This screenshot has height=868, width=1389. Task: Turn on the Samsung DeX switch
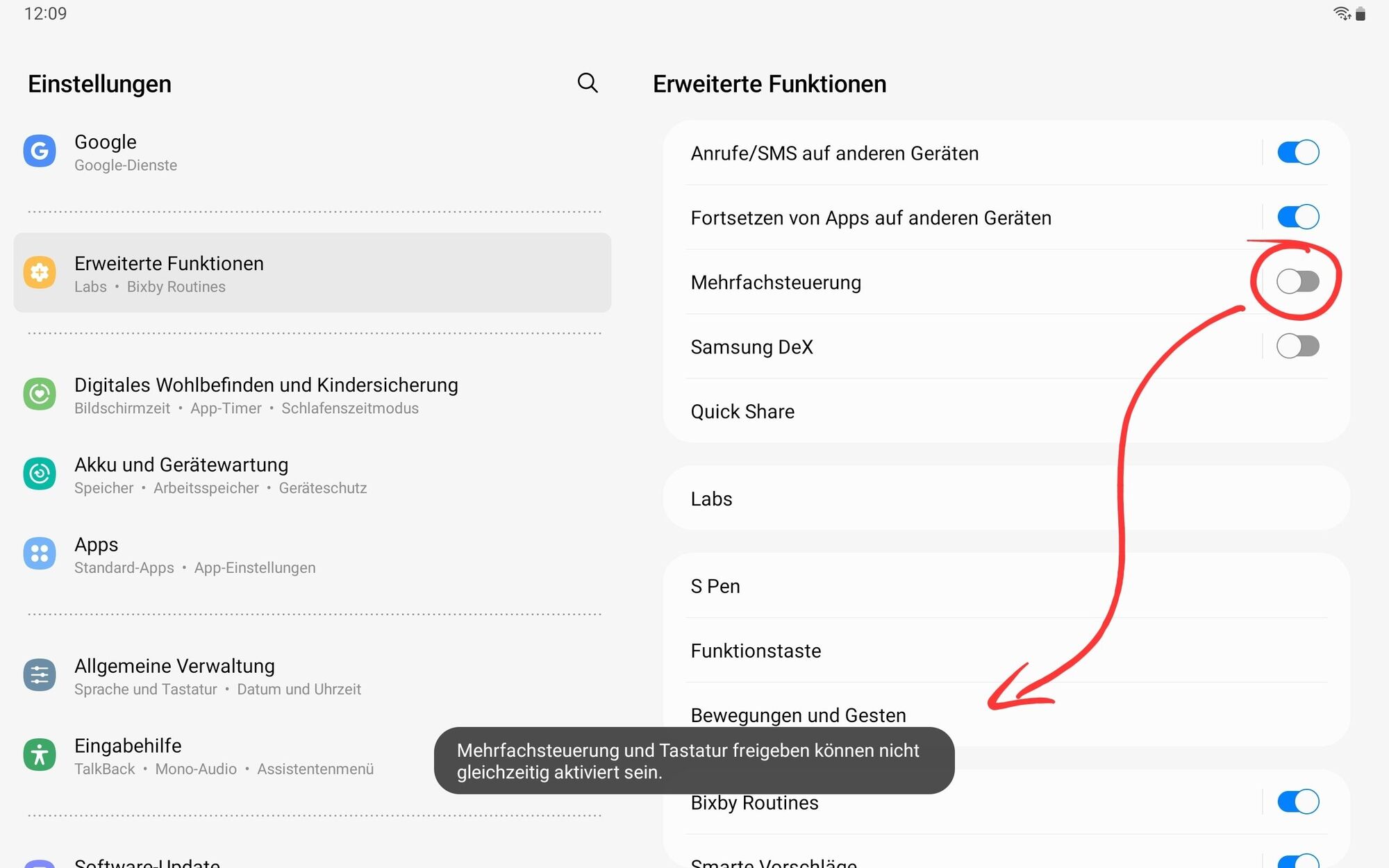click(x=1298, y=347)
